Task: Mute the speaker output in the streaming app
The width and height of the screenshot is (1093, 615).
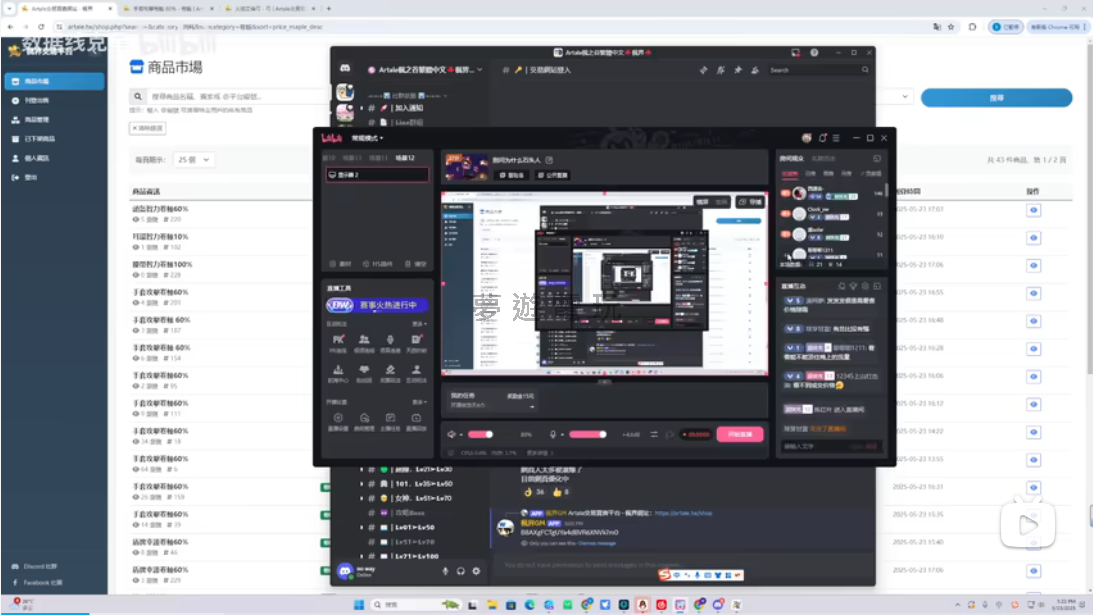Action: (x=452, y=434)
